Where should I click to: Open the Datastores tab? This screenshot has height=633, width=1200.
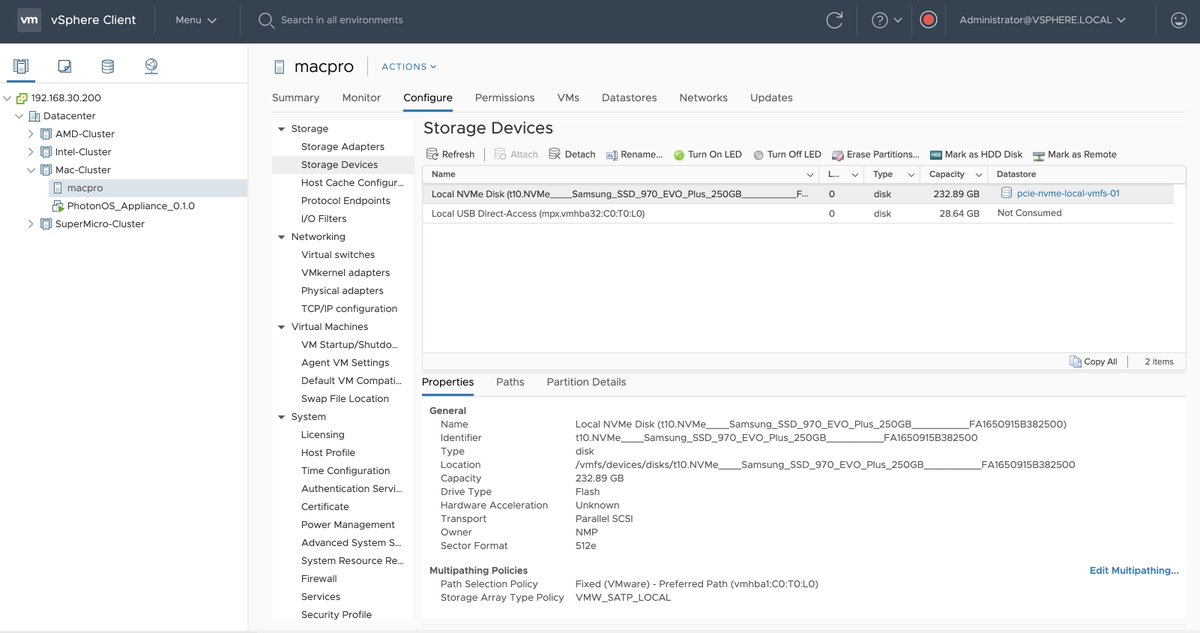[x=629, y=98]
